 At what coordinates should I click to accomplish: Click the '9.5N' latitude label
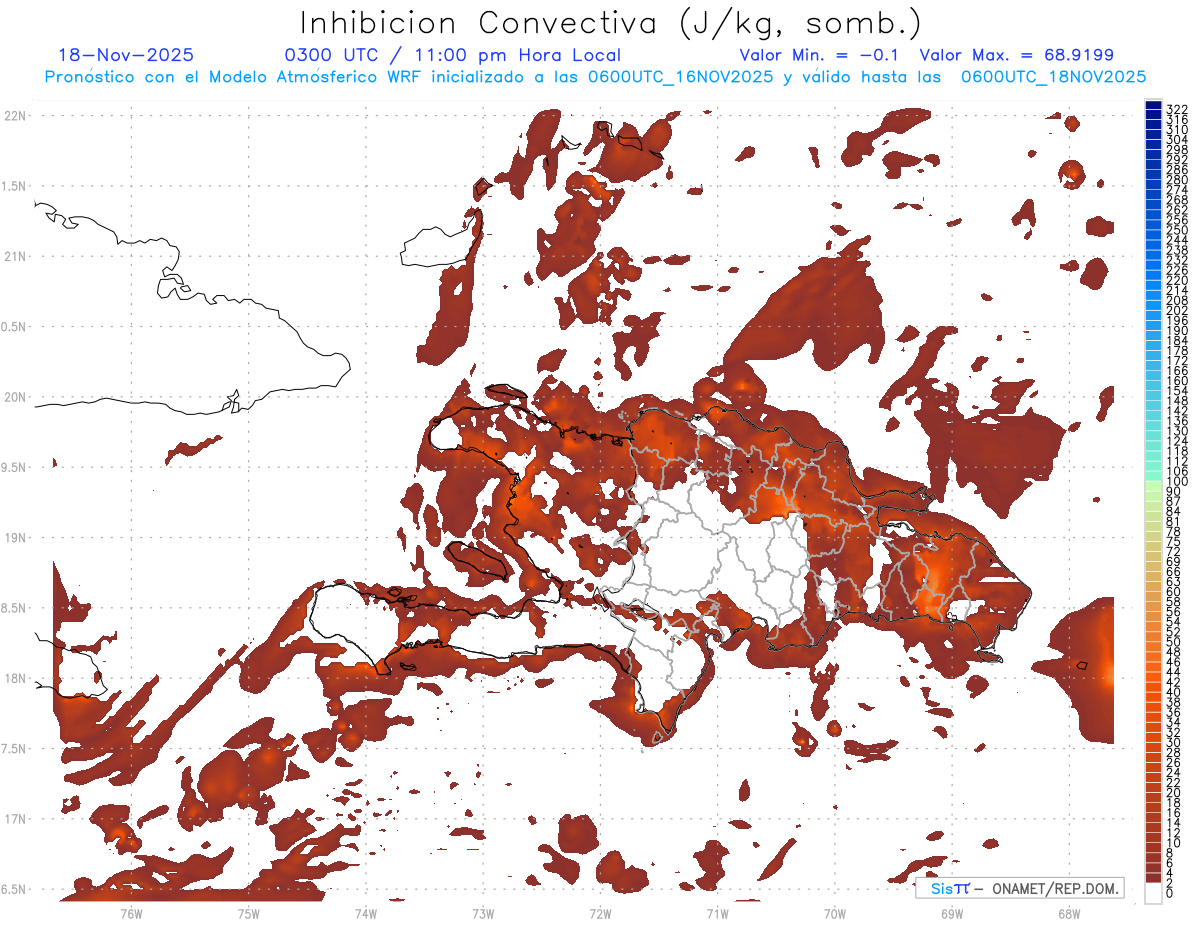(15, 467)
